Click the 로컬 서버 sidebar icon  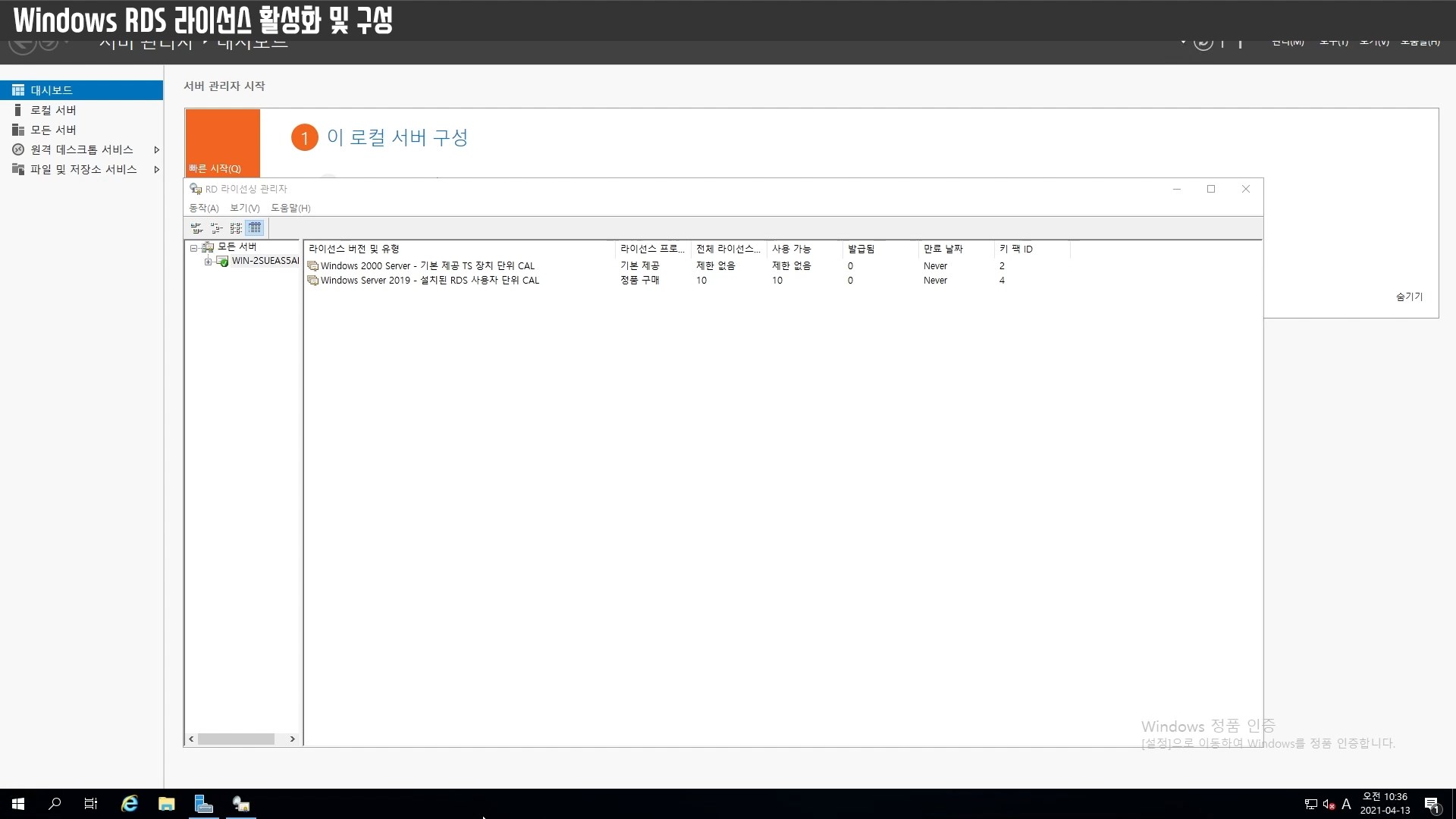tap(18, 110)
